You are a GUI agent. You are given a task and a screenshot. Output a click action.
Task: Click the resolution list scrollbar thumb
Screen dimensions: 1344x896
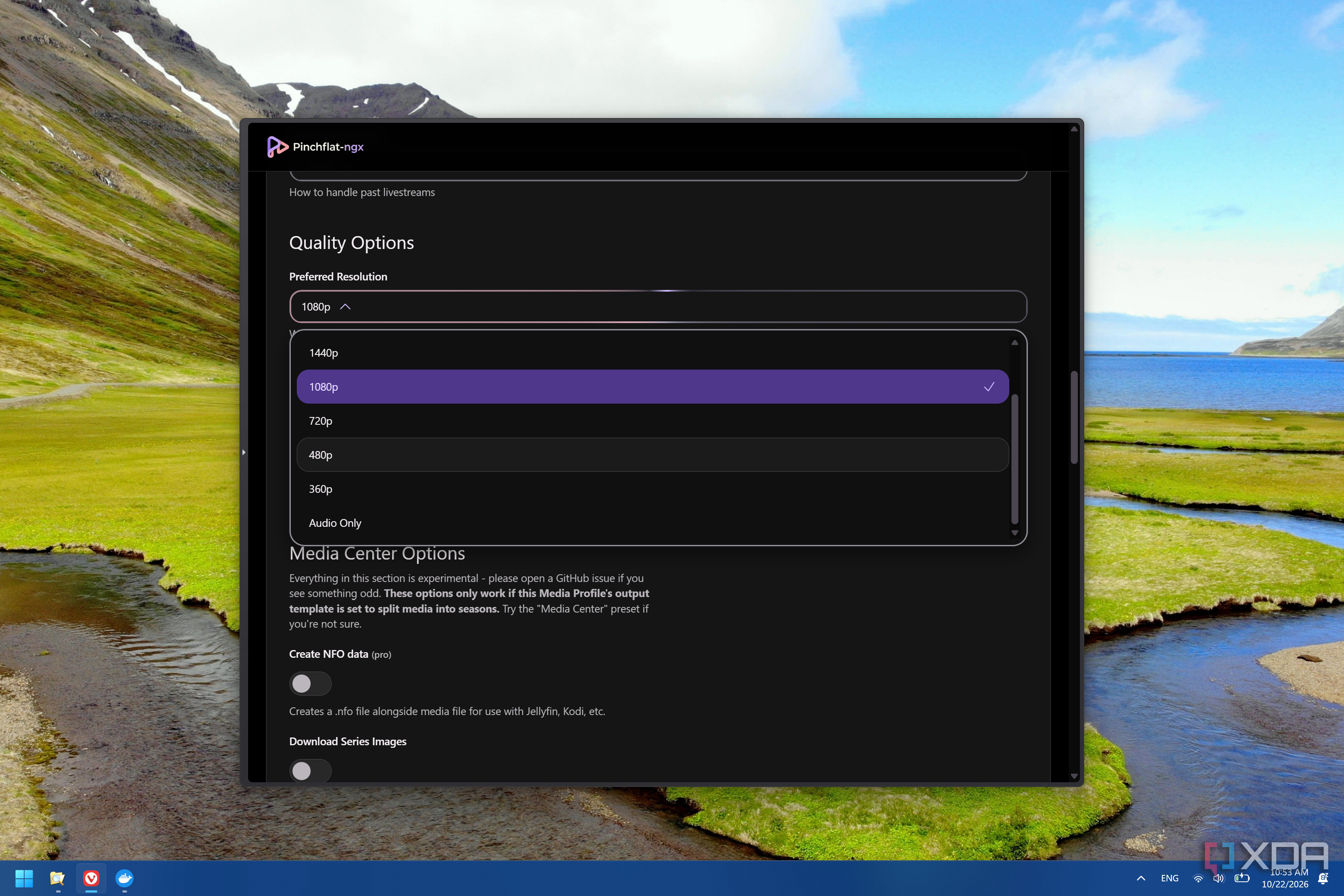point(1015,459)
